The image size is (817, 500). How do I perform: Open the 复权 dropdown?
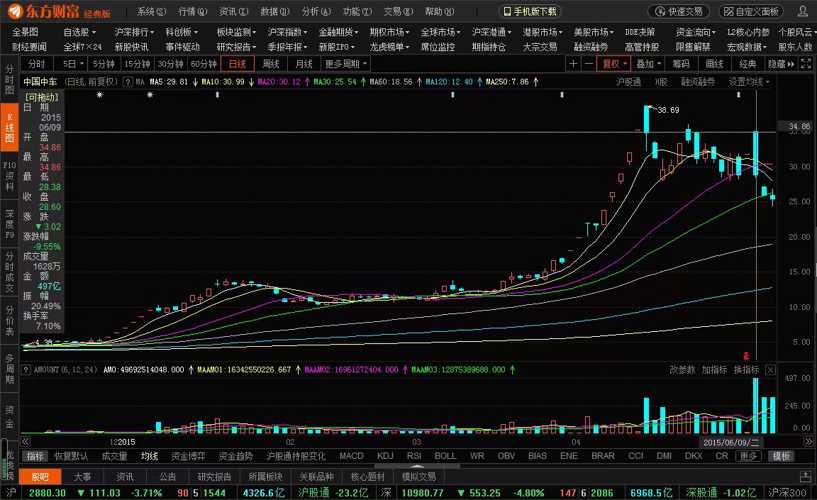point(614,64)
